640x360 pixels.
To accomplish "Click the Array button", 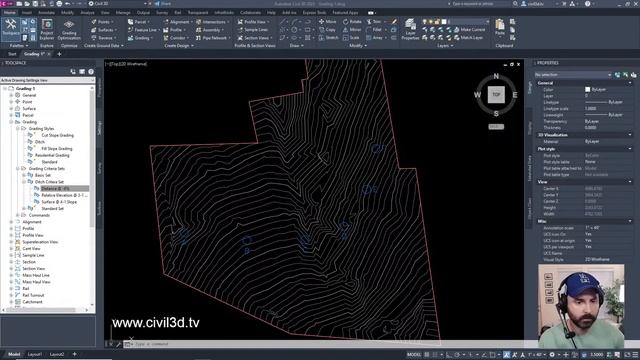I will [375, 38].
